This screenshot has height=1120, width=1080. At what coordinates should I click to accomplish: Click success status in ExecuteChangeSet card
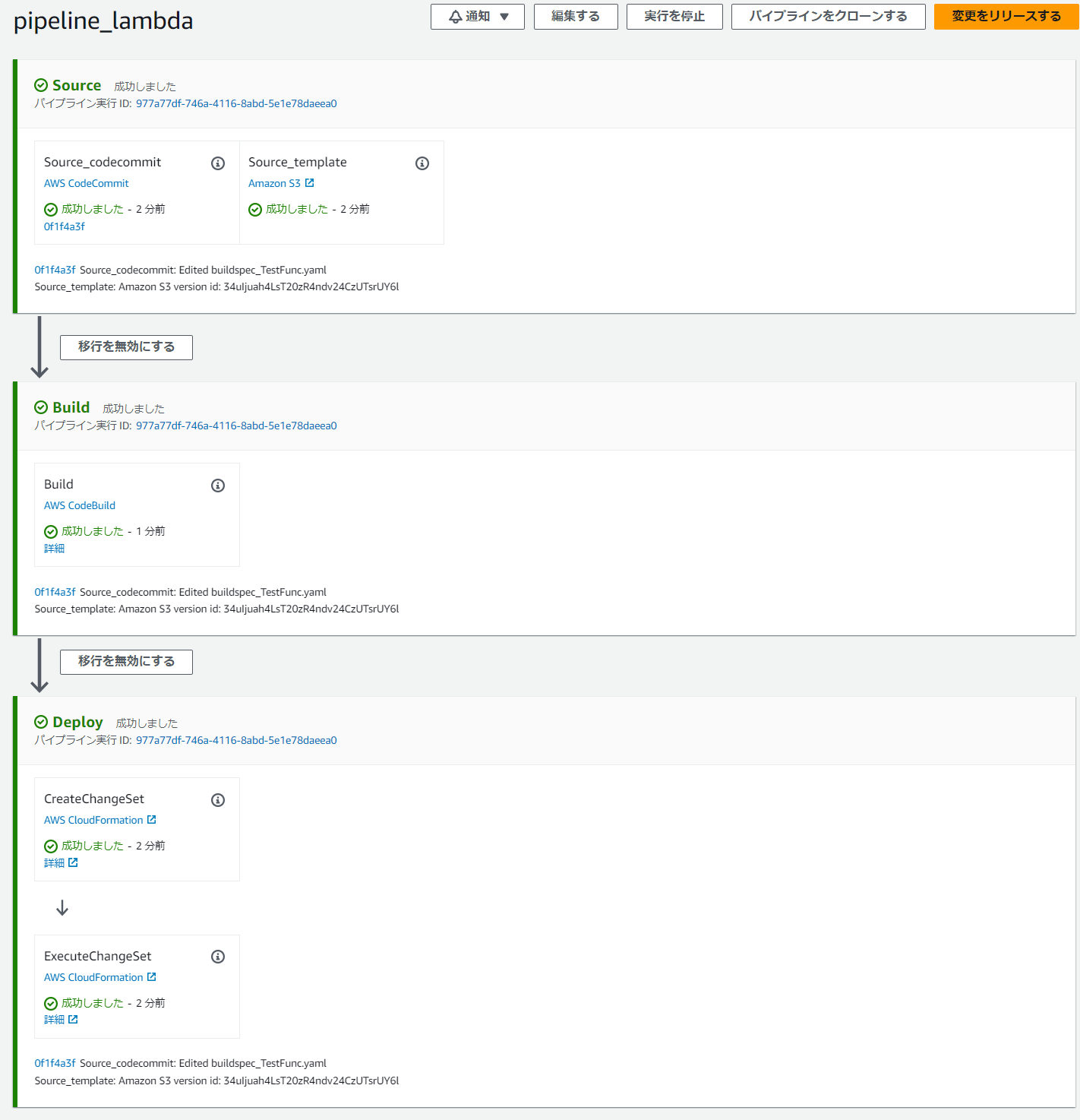tap(93, 1003)
